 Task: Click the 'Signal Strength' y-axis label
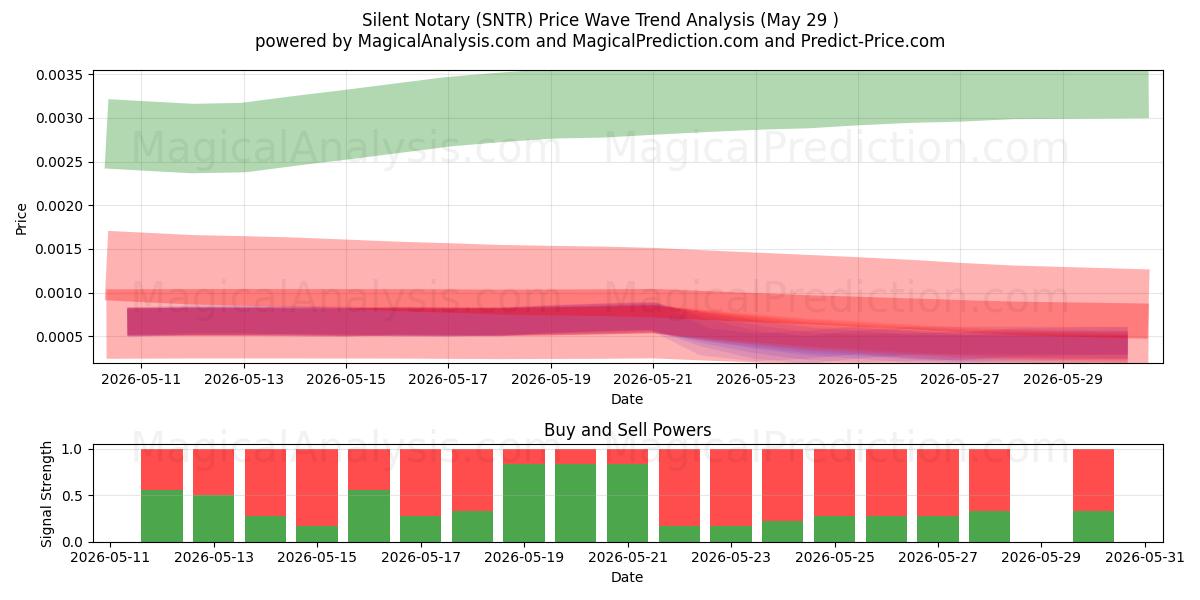tap(48, 495)
